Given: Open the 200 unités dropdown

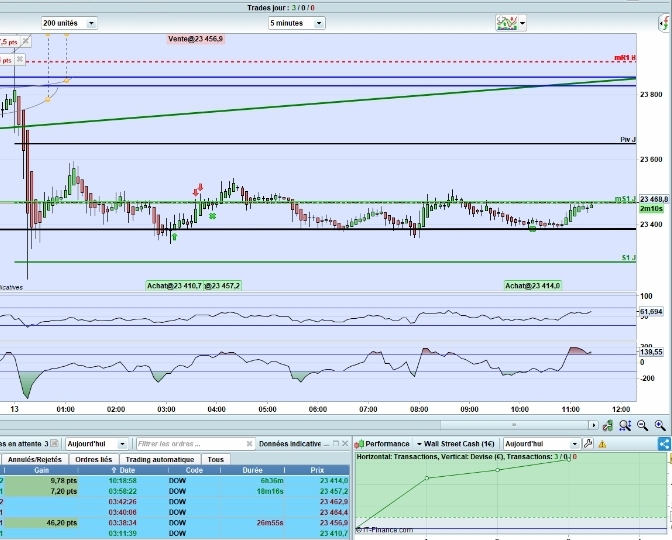Looking at the screenshot, I should point(69,23).
